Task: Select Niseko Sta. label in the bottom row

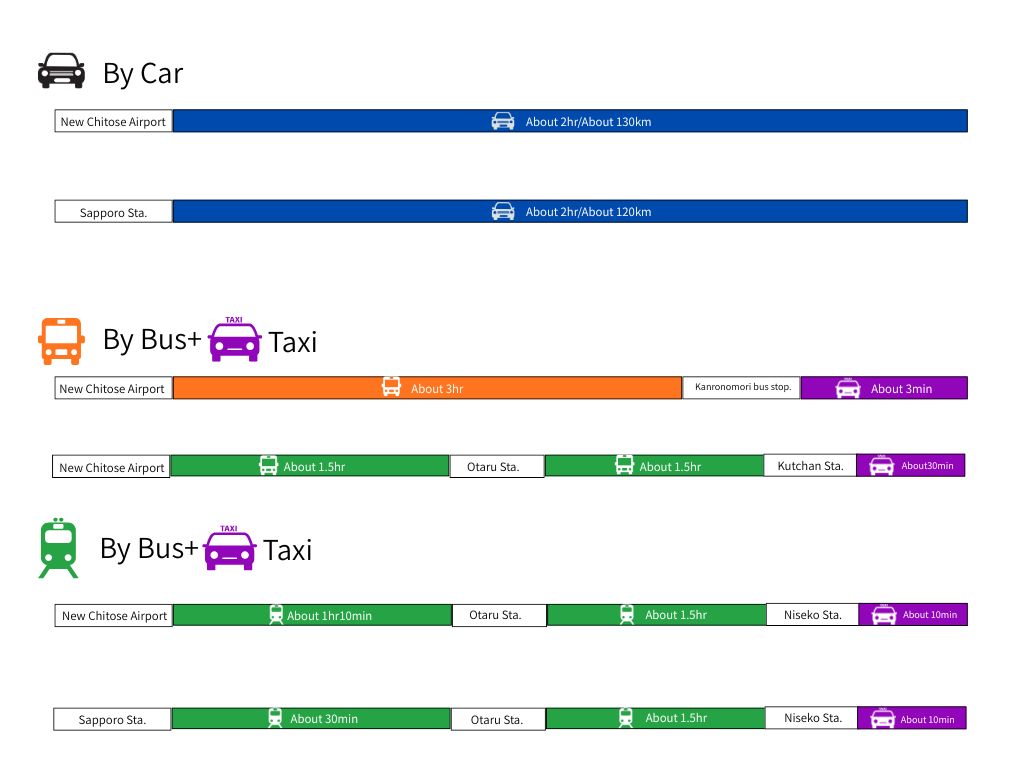Action: pos(812,717)
